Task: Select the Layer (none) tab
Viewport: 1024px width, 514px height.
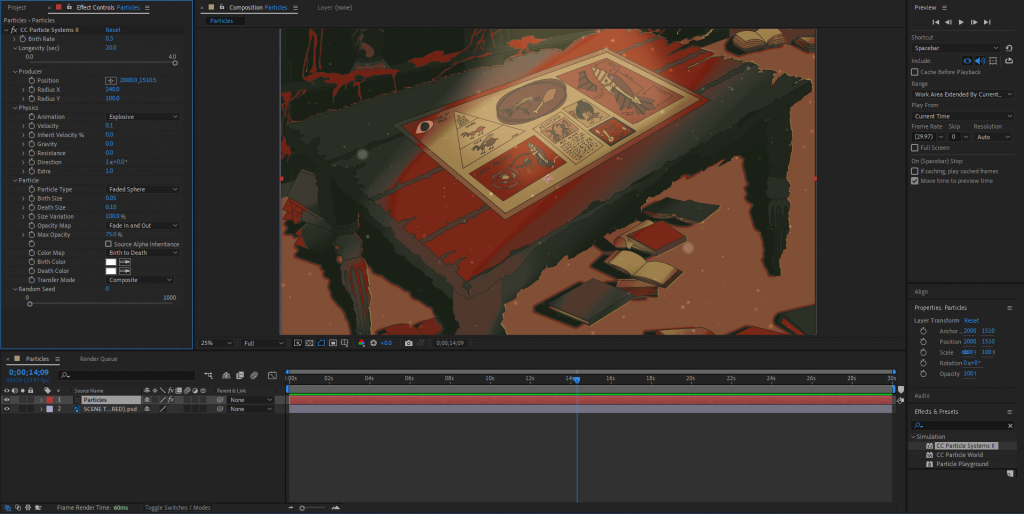Action: [x=334, y=8]
